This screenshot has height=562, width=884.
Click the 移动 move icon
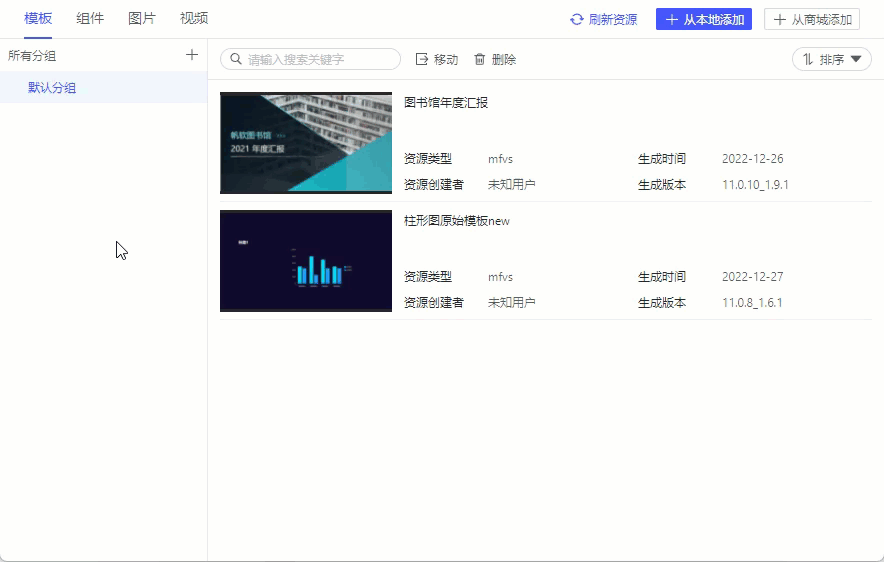[422, 59]
